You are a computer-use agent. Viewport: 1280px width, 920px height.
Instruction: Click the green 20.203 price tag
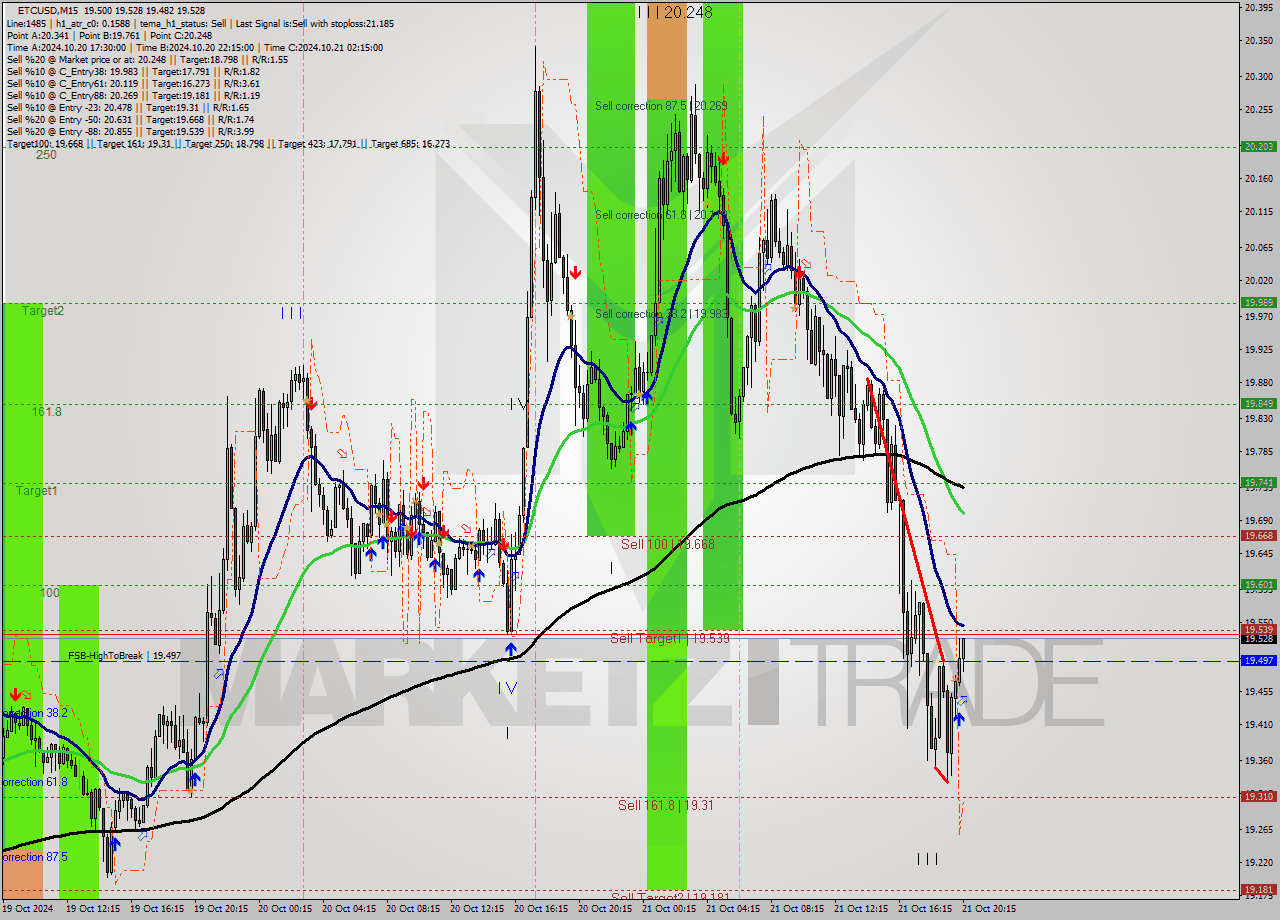tap(1258, 146)
